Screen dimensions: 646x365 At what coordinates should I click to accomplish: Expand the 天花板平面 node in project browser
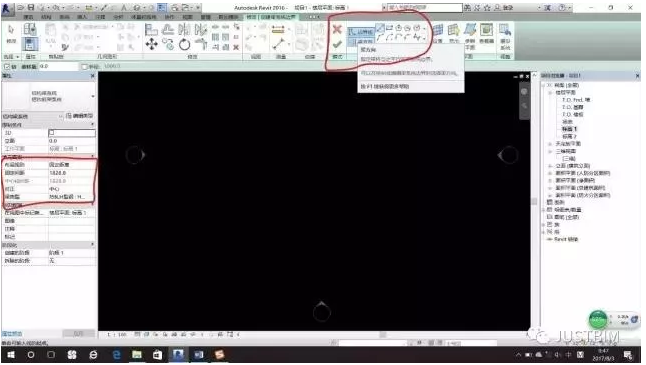pos(550,144)
